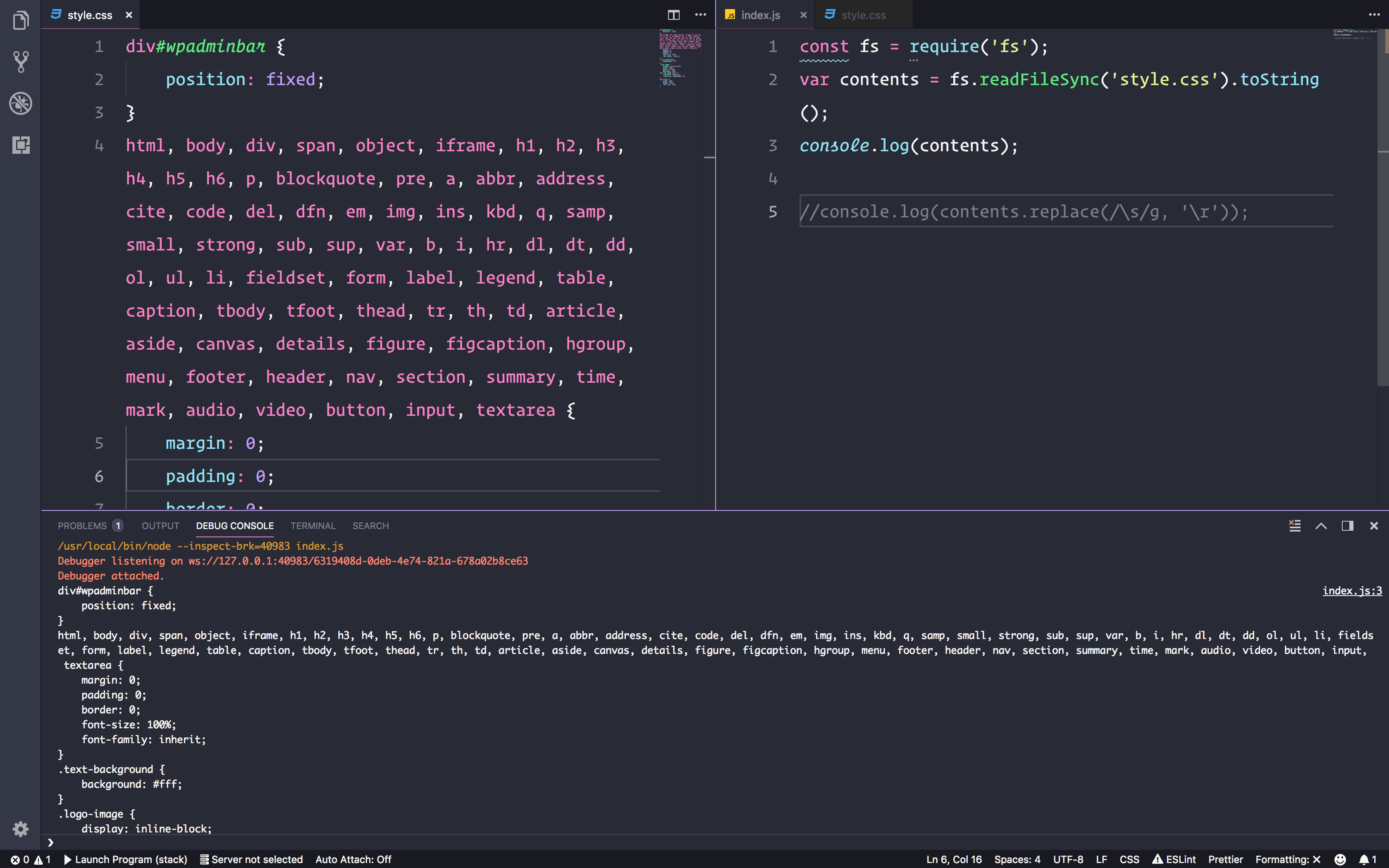Open the Debug view icon

tap(21, 103)
